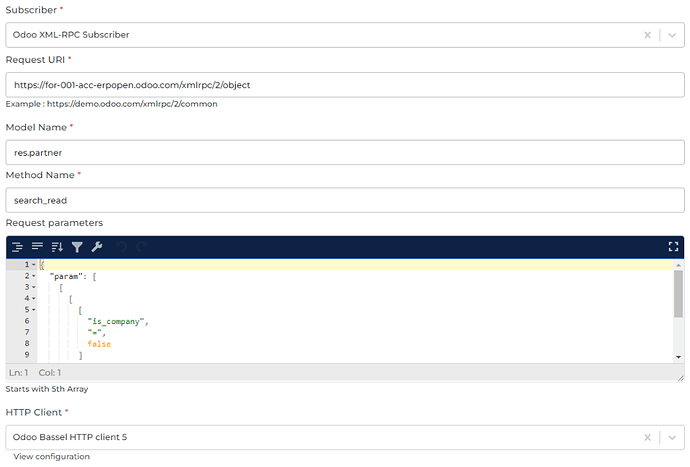Open the filter tool in the JSON editor
Screen dimensions: 690x467
pyautogui.click(x=77, y=247)
